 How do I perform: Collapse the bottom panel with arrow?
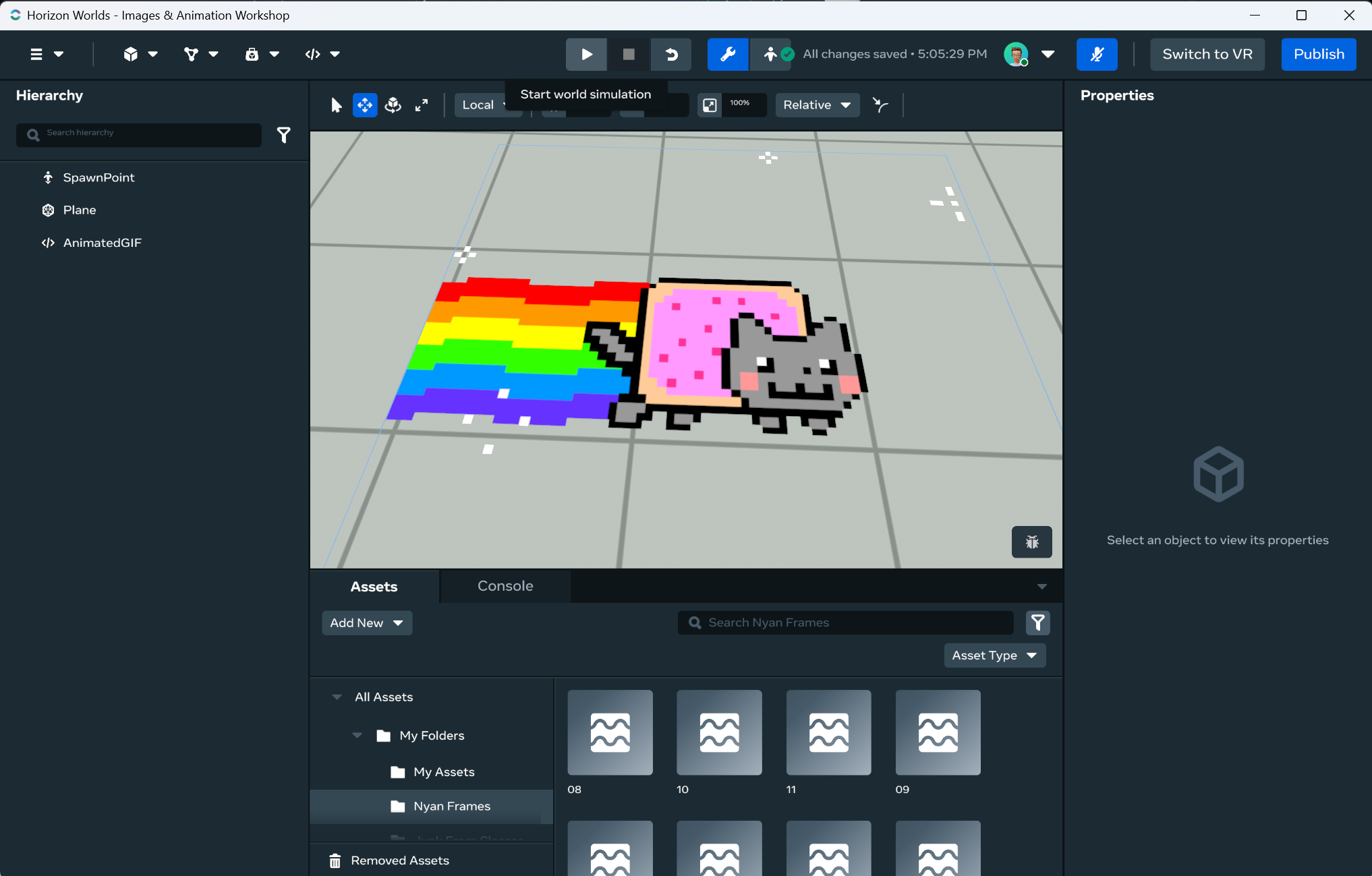click(1041, 587)
